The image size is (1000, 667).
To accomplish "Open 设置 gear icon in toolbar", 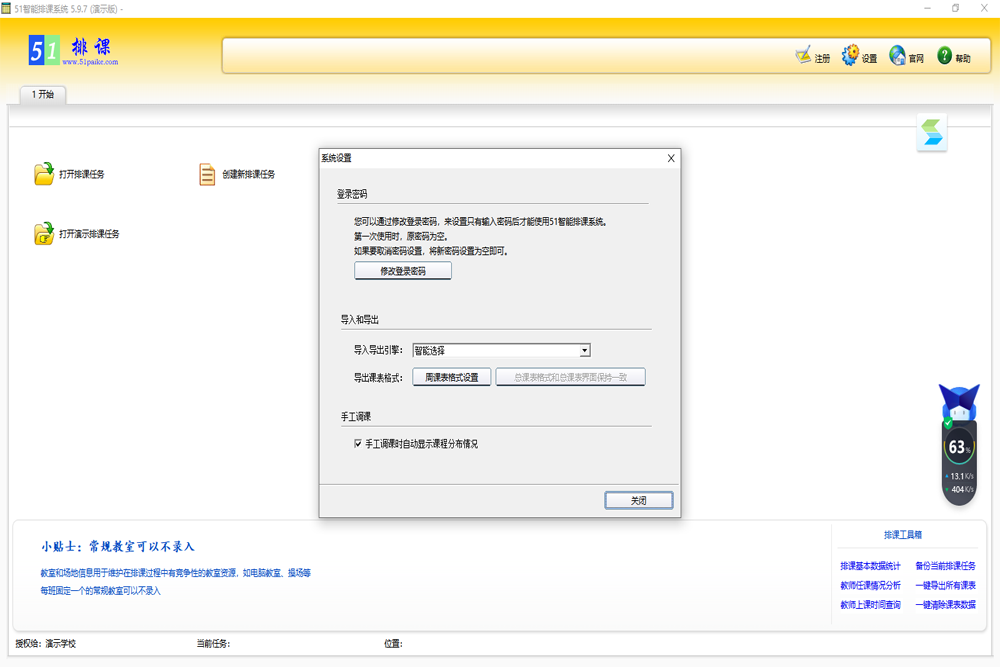I will coord(850,56).
